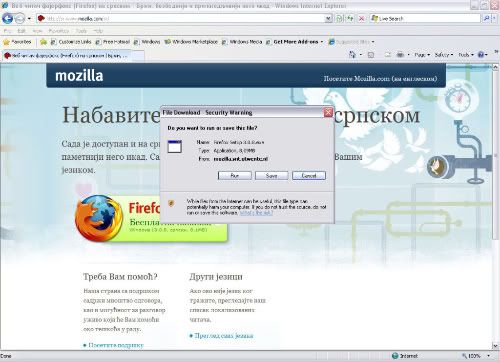The height and width of the screenshot is (362, 500).
Task: Open the Page menu in command bar
Action: [x=422, y=55]
